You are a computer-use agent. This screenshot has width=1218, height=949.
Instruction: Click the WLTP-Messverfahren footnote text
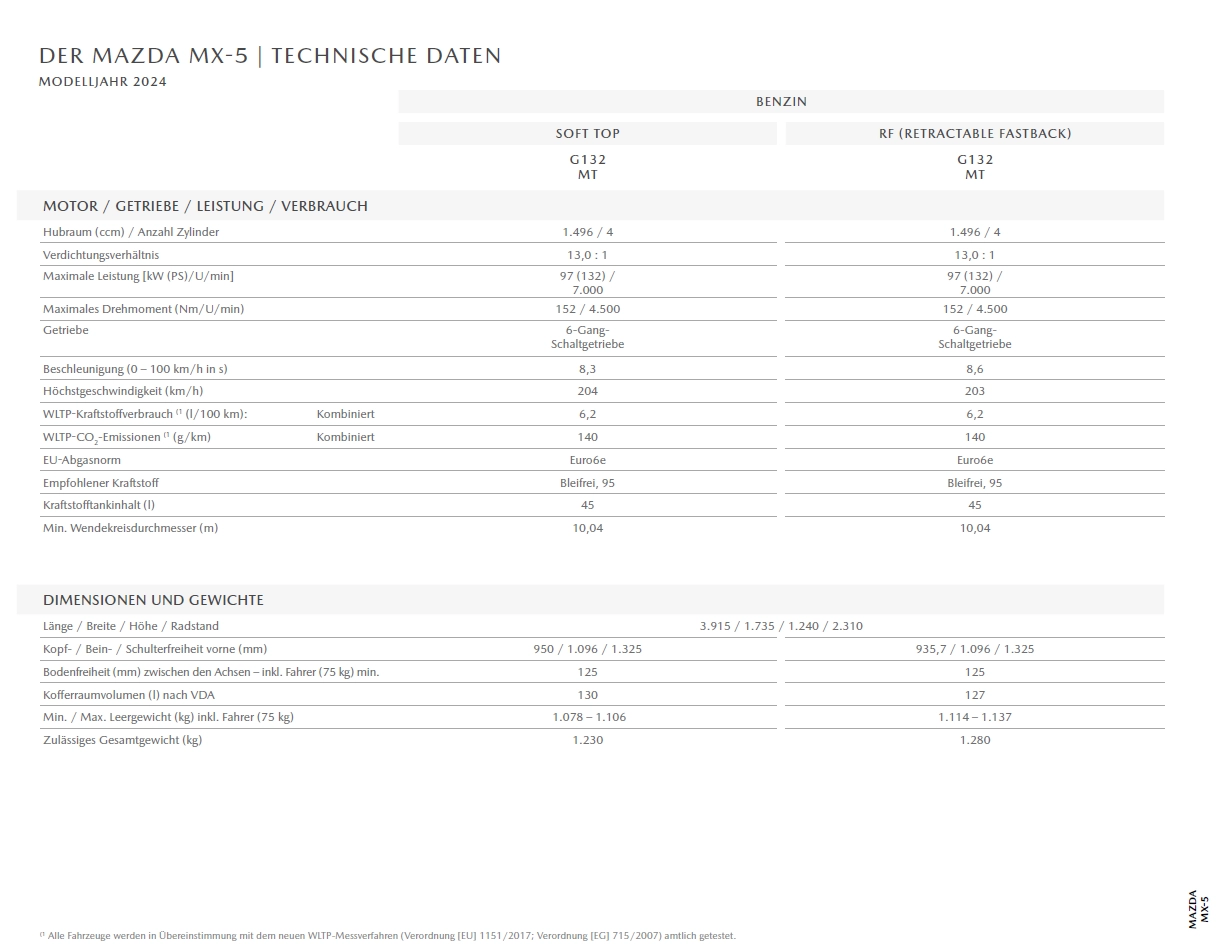pos(387,936)
